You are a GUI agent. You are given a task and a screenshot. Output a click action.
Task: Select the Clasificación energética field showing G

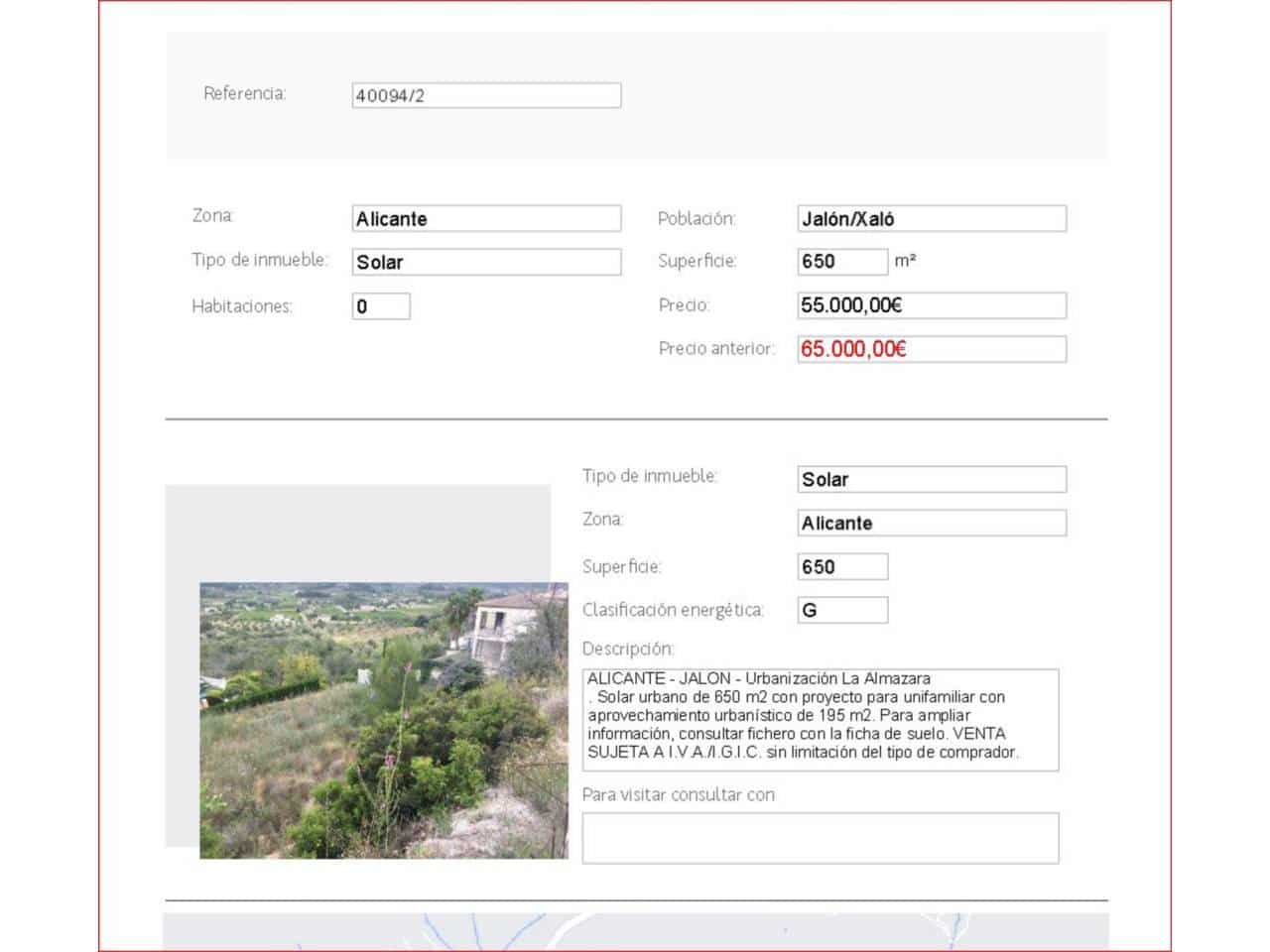[843, 609]
